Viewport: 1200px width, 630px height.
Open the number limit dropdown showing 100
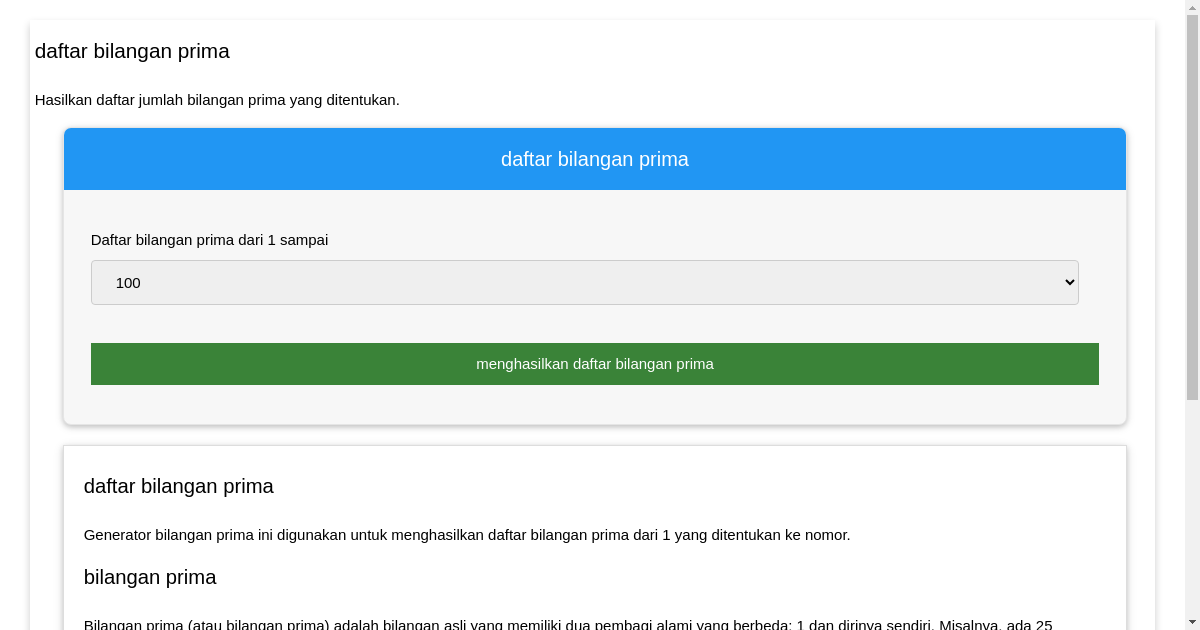coord(584,282)
